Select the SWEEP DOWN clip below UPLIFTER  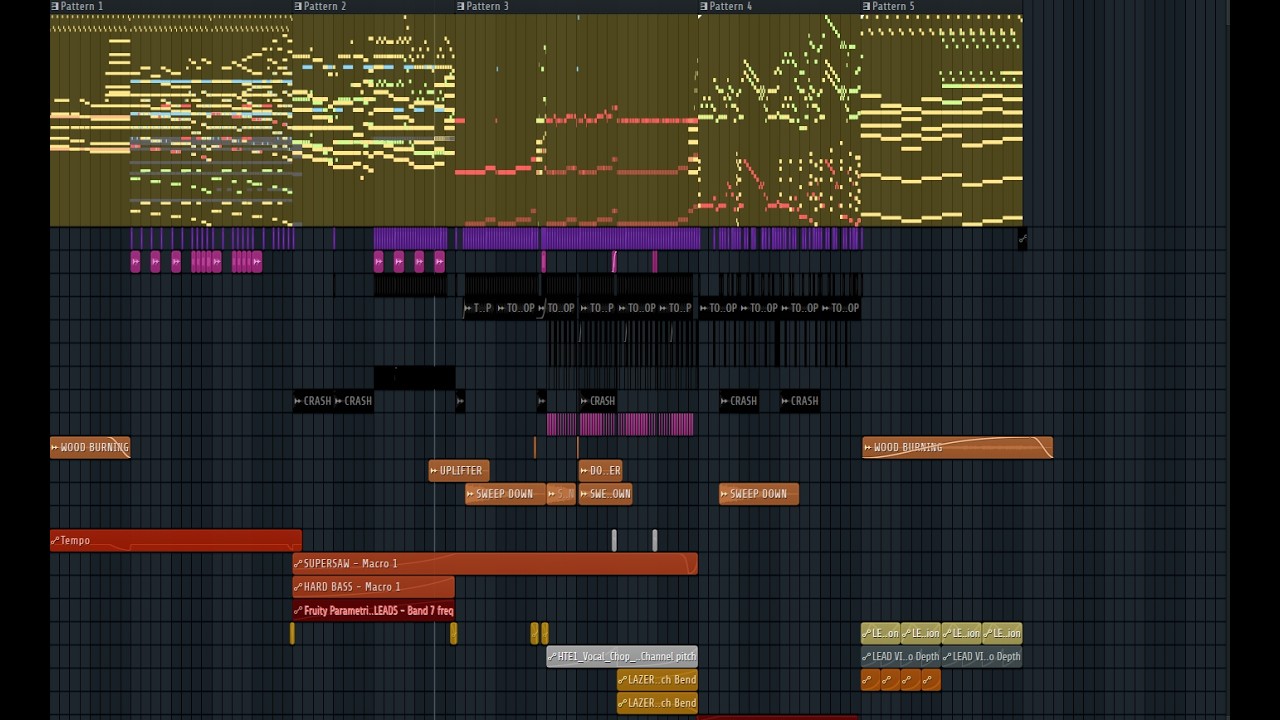coord(505,494)
